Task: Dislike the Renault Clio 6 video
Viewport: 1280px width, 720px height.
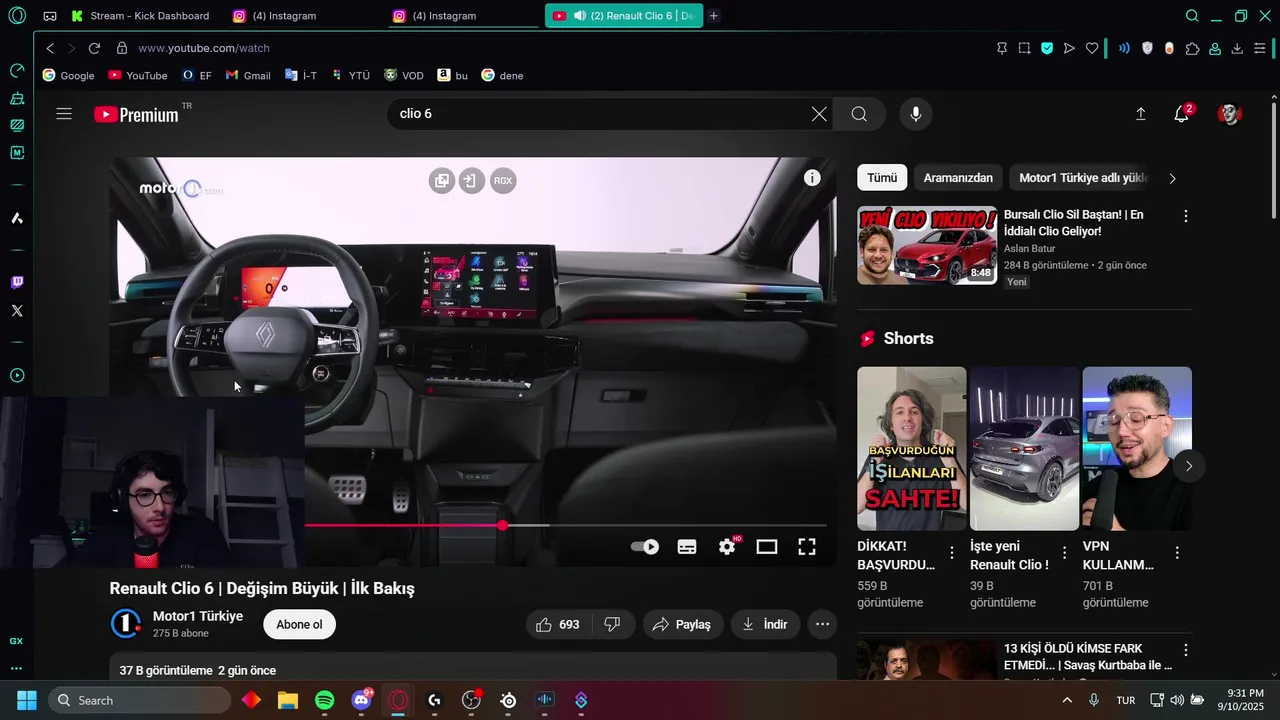Action: (613, 624)
